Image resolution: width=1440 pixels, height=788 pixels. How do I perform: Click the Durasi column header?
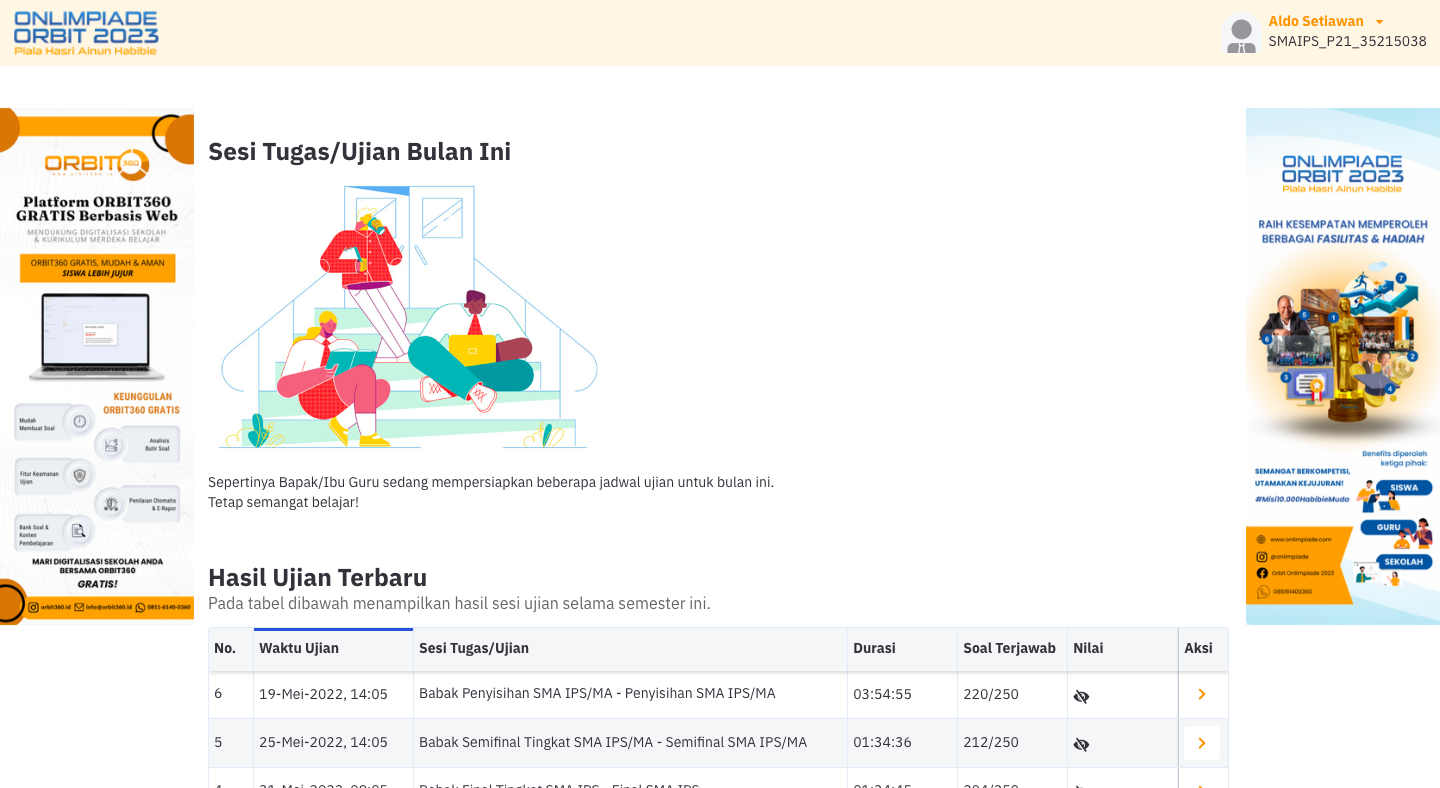[874, 648]
